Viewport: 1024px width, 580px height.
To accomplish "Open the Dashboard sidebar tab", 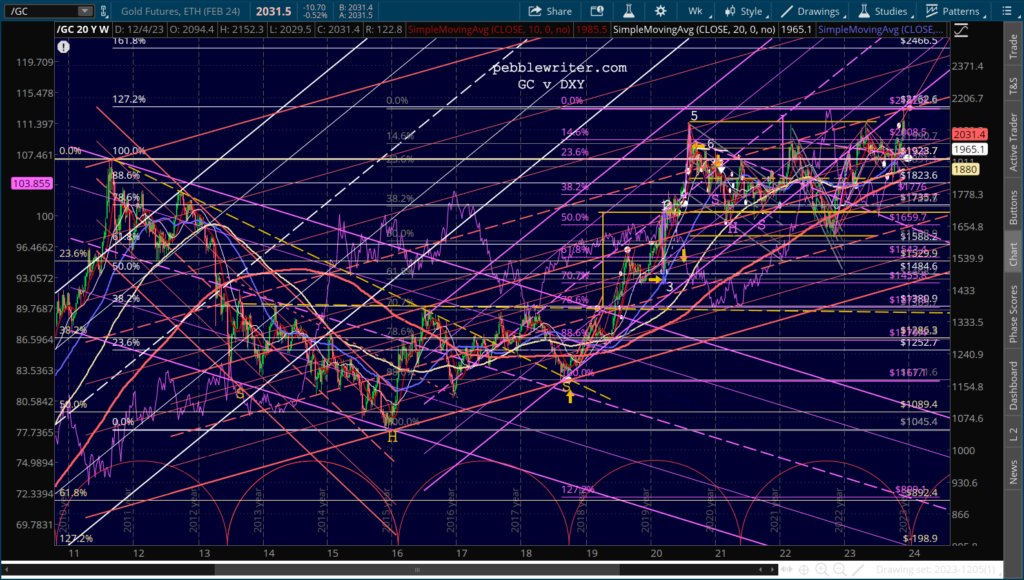I will point(1014,386).
